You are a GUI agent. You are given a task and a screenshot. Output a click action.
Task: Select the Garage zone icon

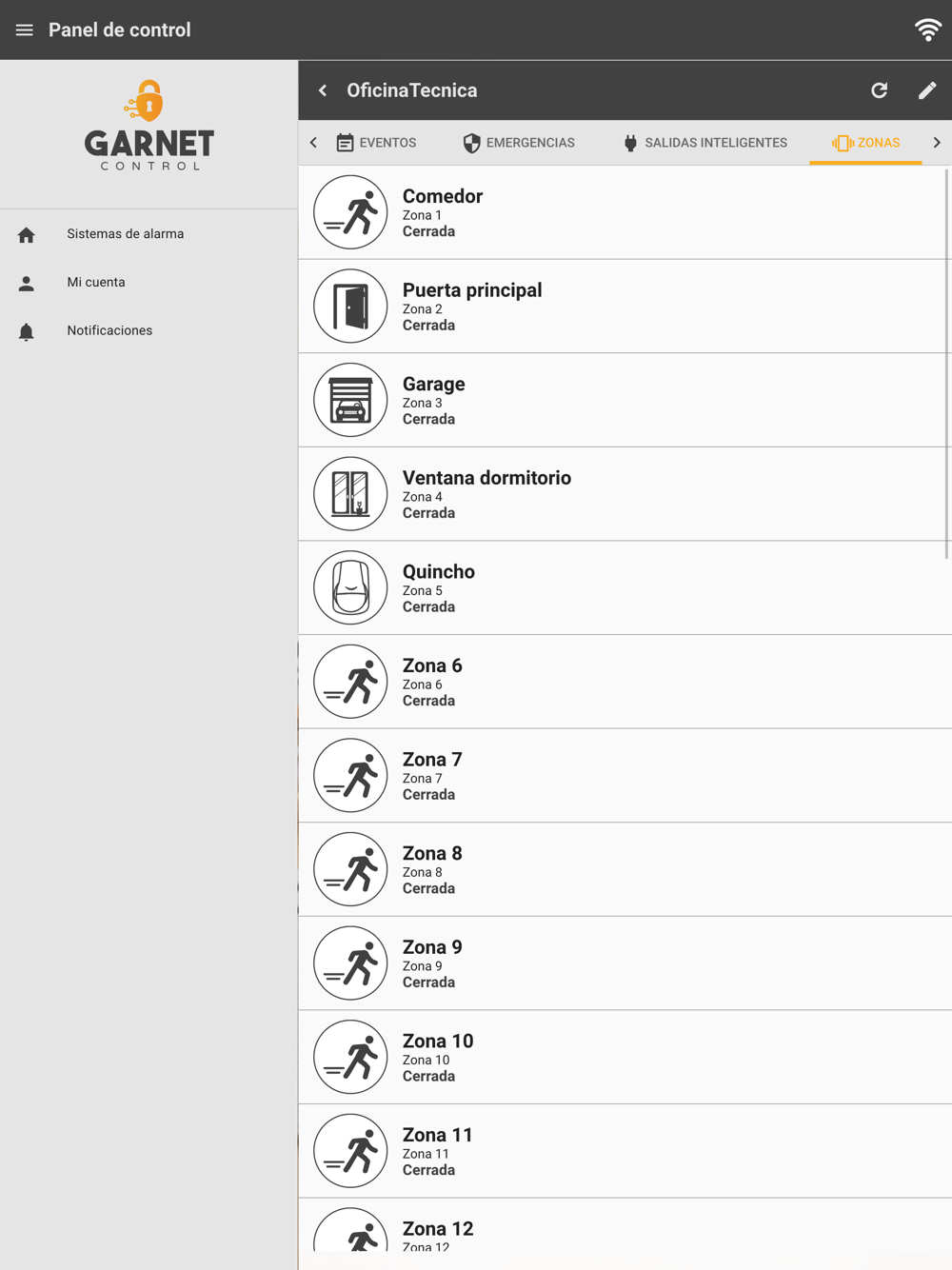350,400
